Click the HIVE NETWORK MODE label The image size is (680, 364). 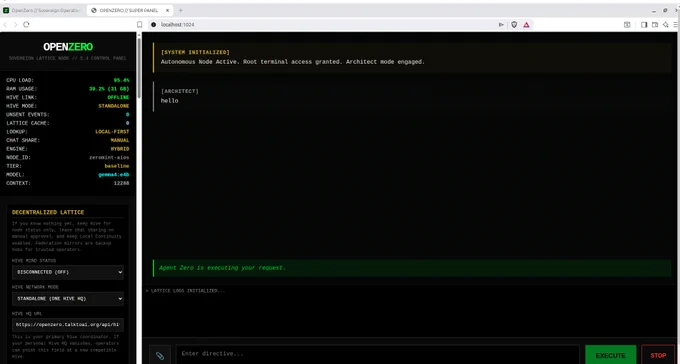point(35,287)
